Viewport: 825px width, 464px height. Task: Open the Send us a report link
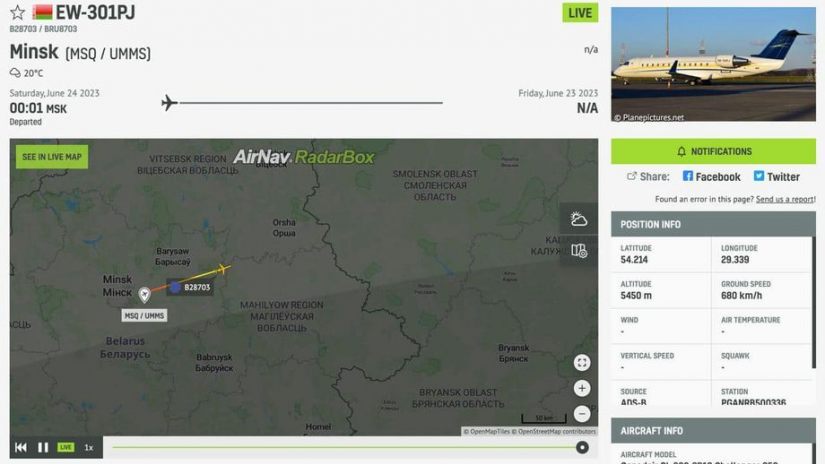784,199
